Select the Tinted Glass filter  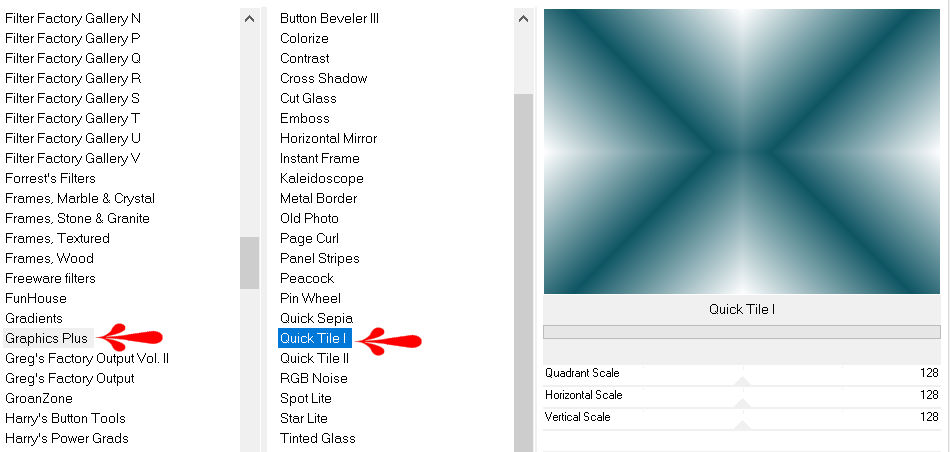(317, 438)
